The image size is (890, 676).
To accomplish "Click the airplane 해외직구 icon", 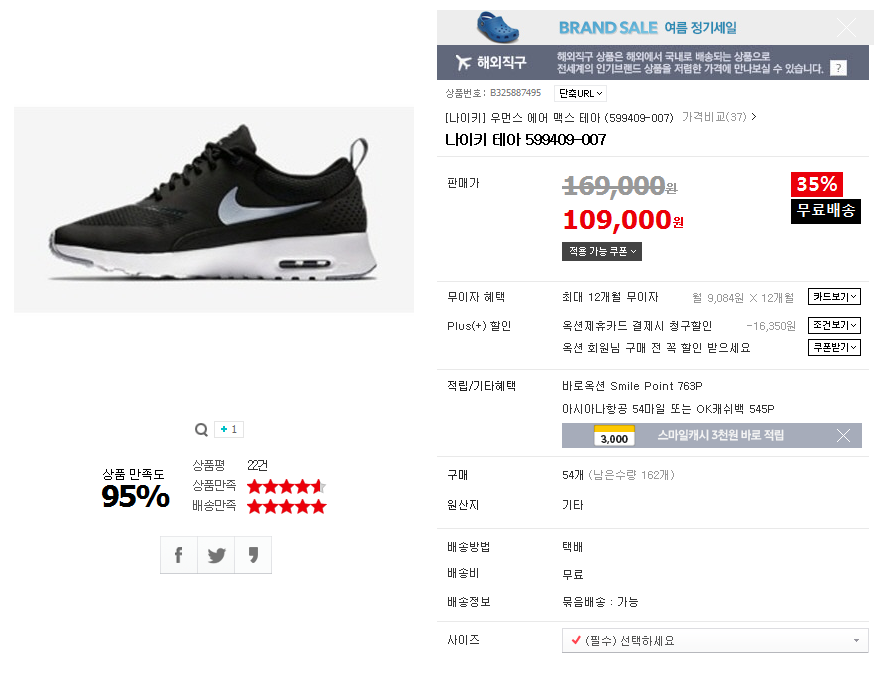I will (463, 62).
